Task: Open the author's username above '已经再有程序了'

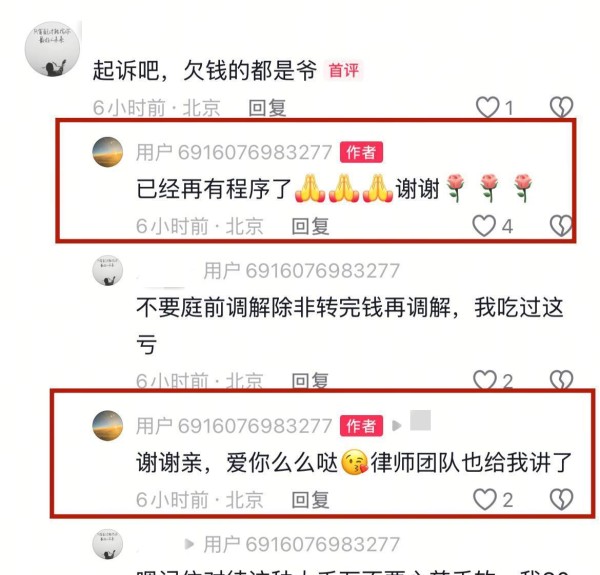Action: 234,152
